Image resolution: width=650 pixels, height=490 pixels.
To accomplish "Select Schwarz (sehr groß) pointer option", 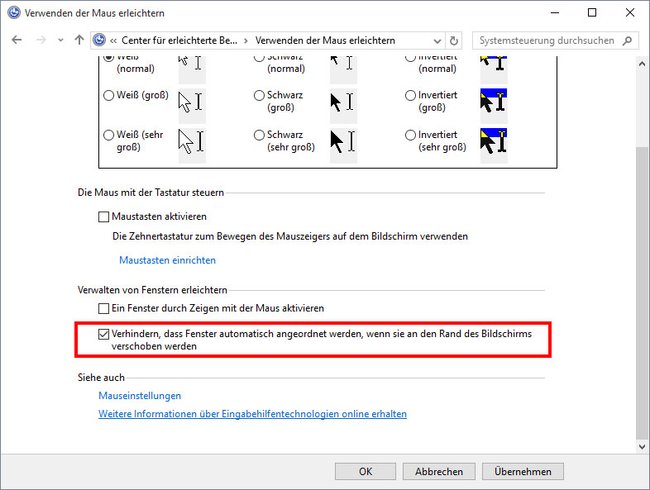I will [259, 135].
